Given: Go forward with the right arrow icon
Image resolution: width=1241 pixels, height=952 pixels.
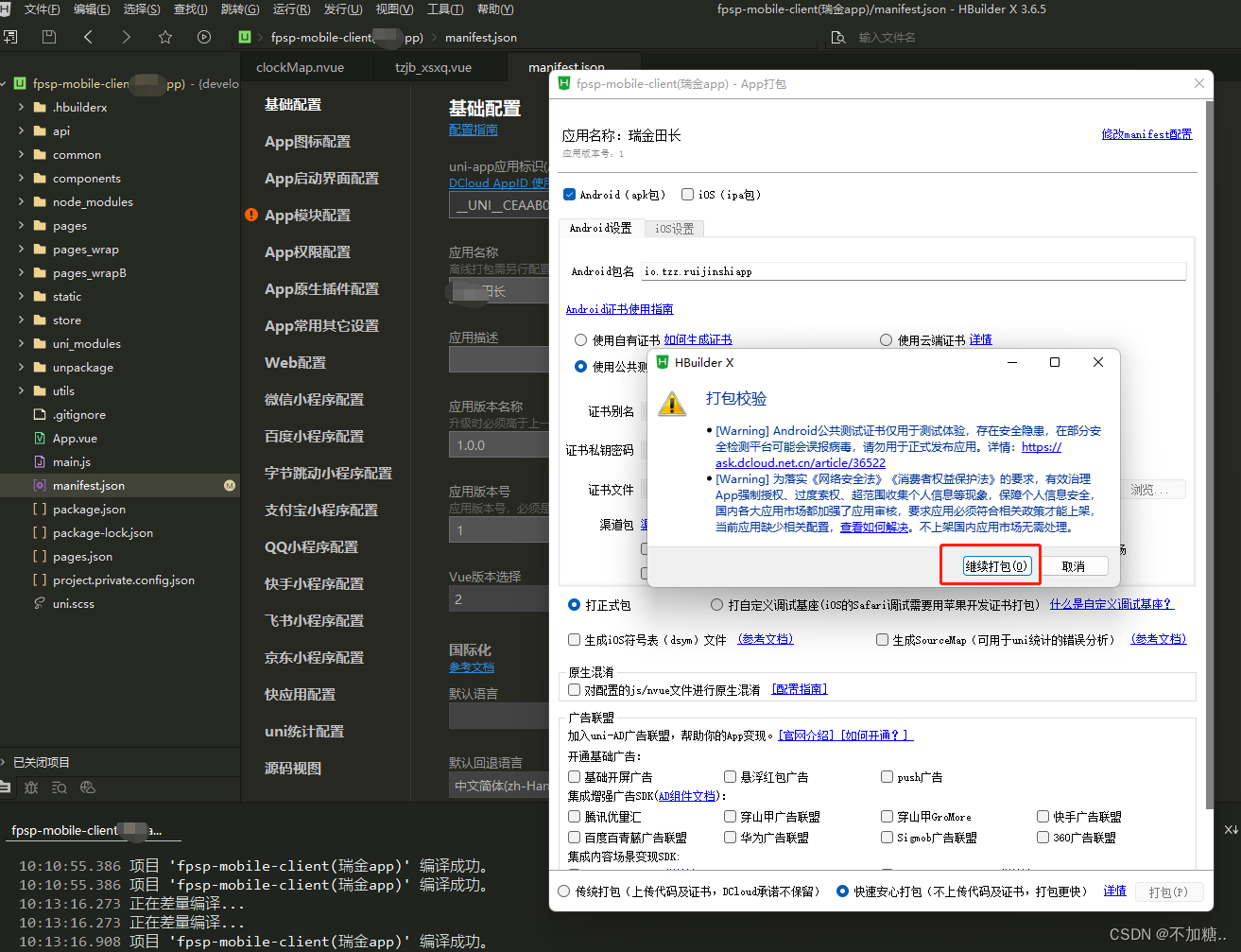Looking at the screenshot, I should 127,37.
